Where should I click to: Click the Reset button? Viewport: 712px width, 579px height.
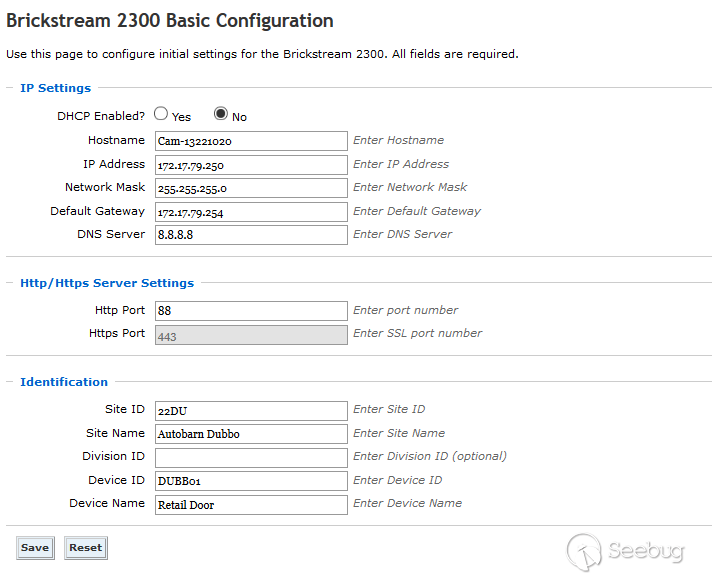85,548
